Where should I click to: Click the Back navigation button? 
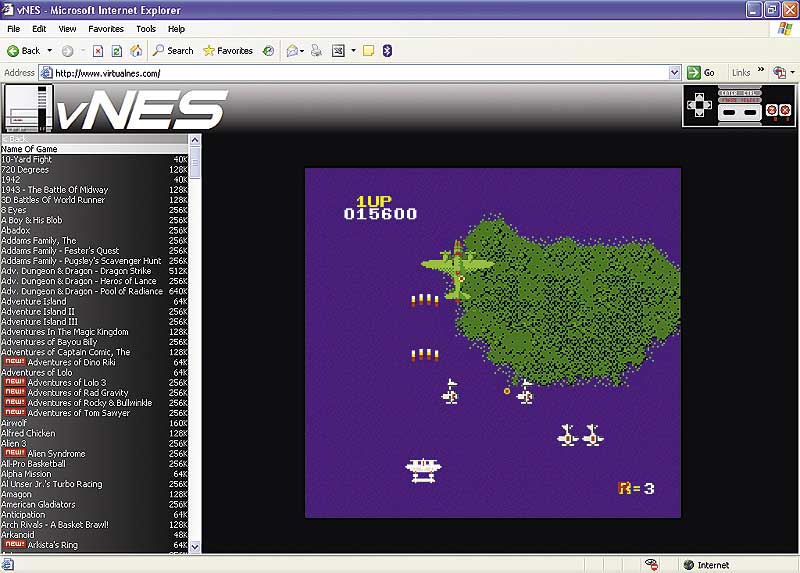pyautogui.click(x=23, y=51)
